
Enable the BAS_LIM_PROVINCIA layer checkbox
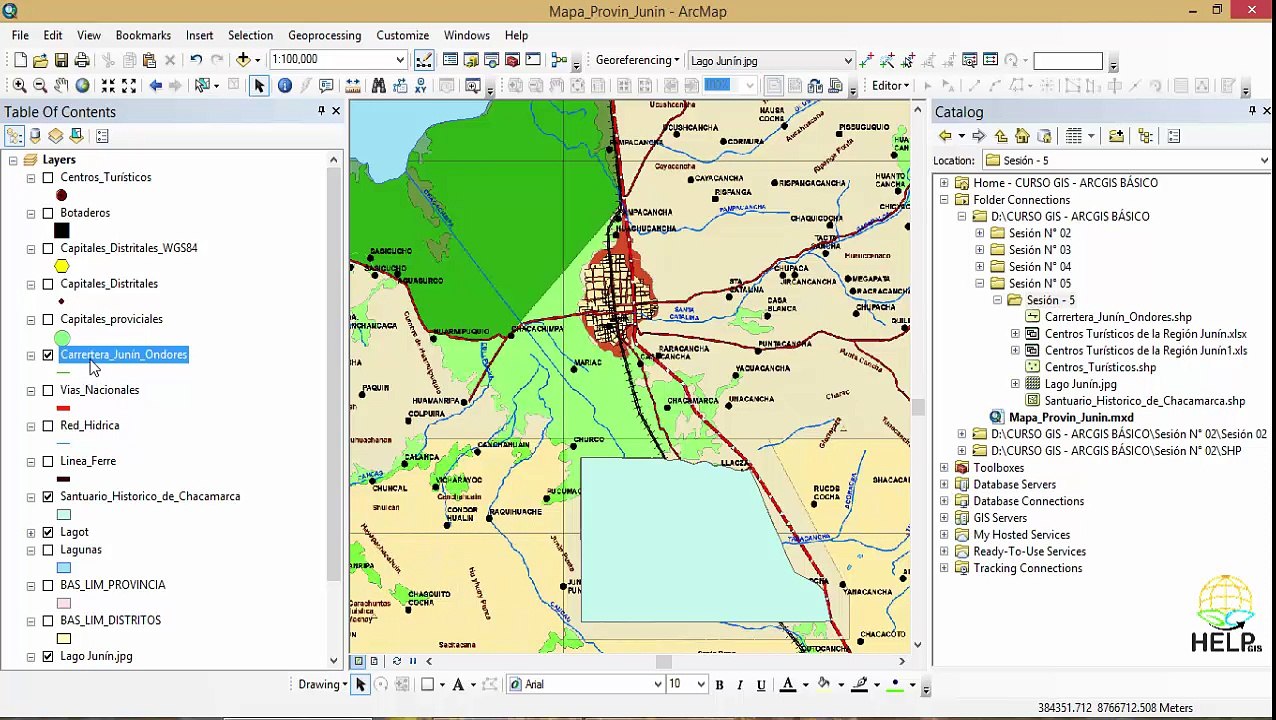(x=48, y=585)
